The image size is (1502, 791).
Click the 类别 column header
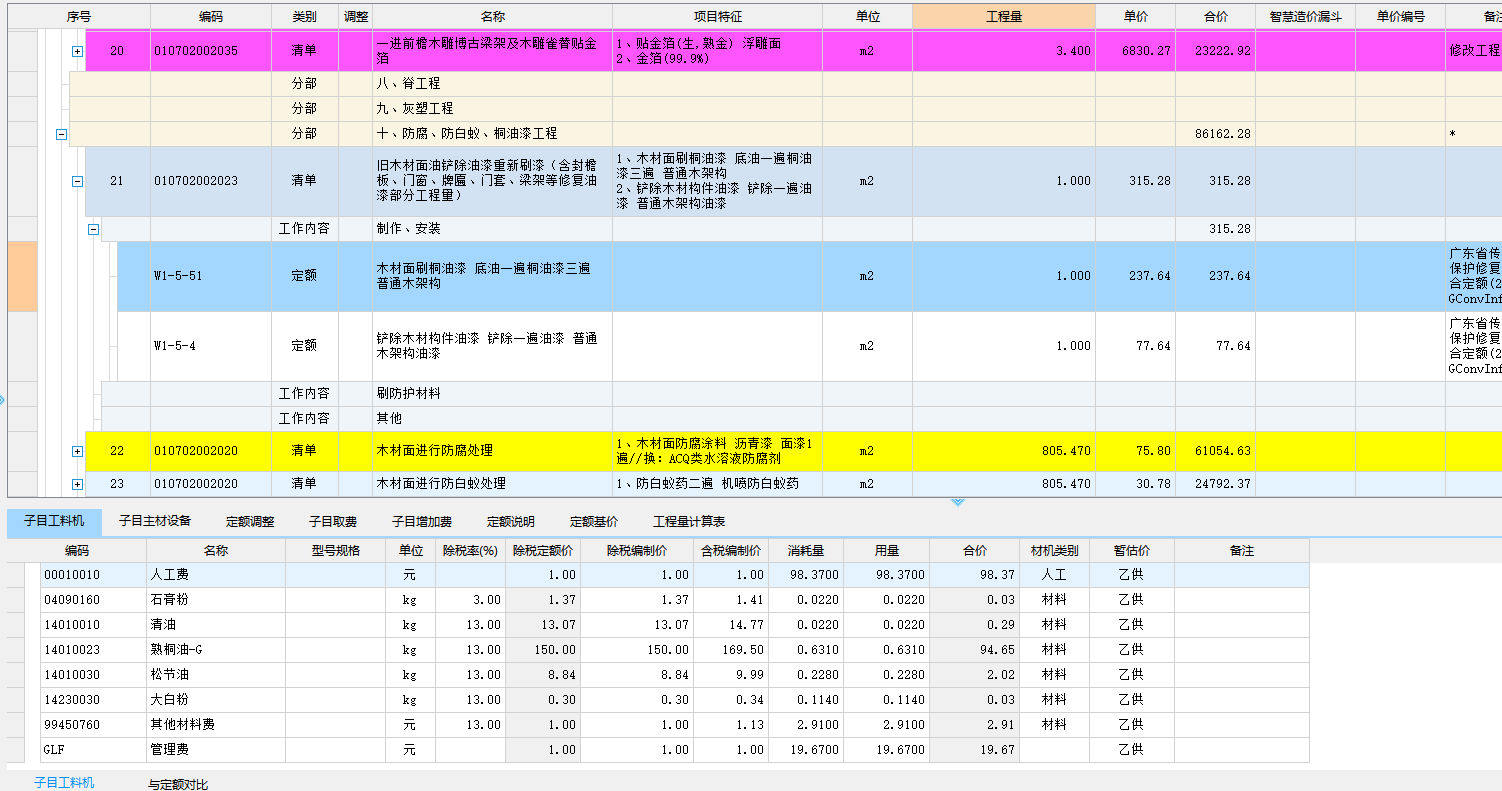[305, 18]
